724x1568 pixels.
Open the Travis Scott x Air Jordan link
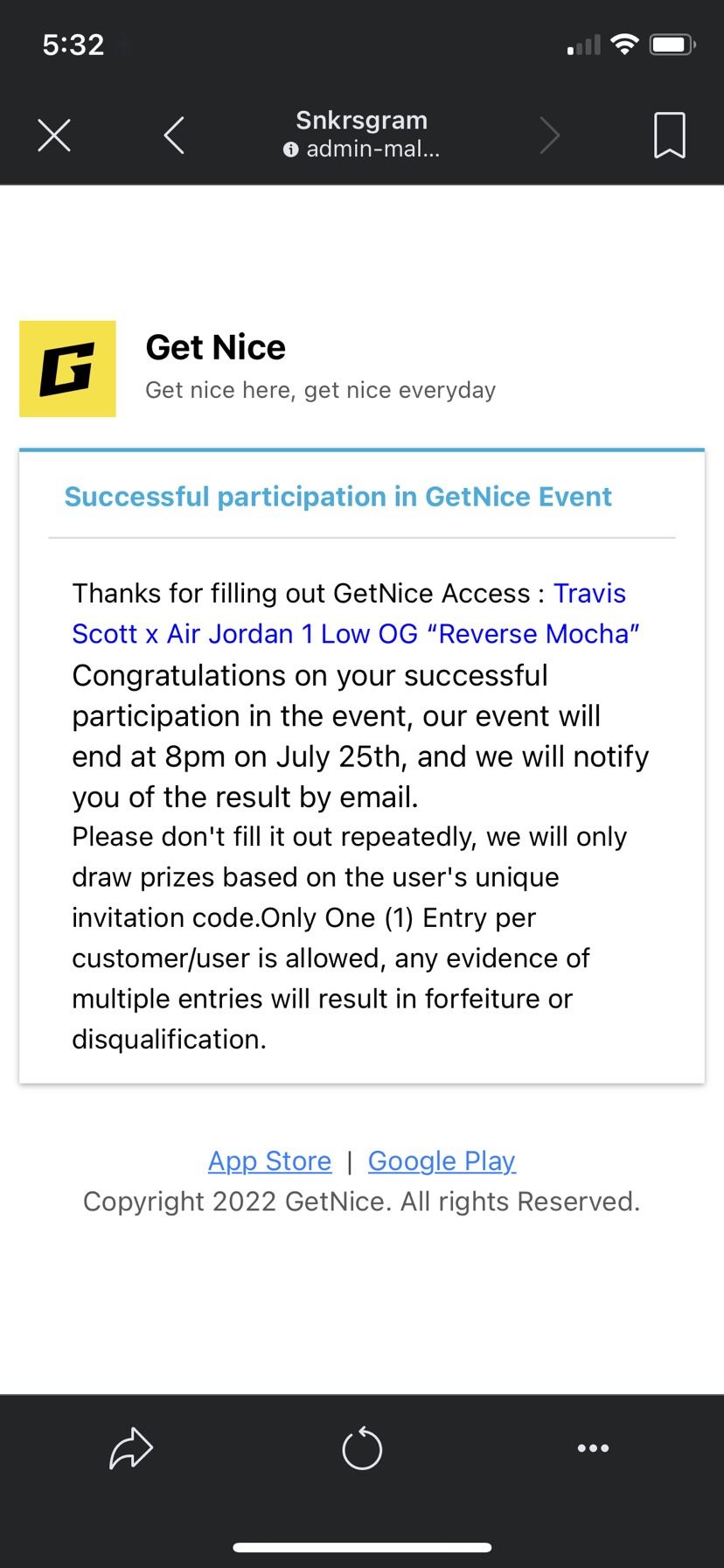355,632
